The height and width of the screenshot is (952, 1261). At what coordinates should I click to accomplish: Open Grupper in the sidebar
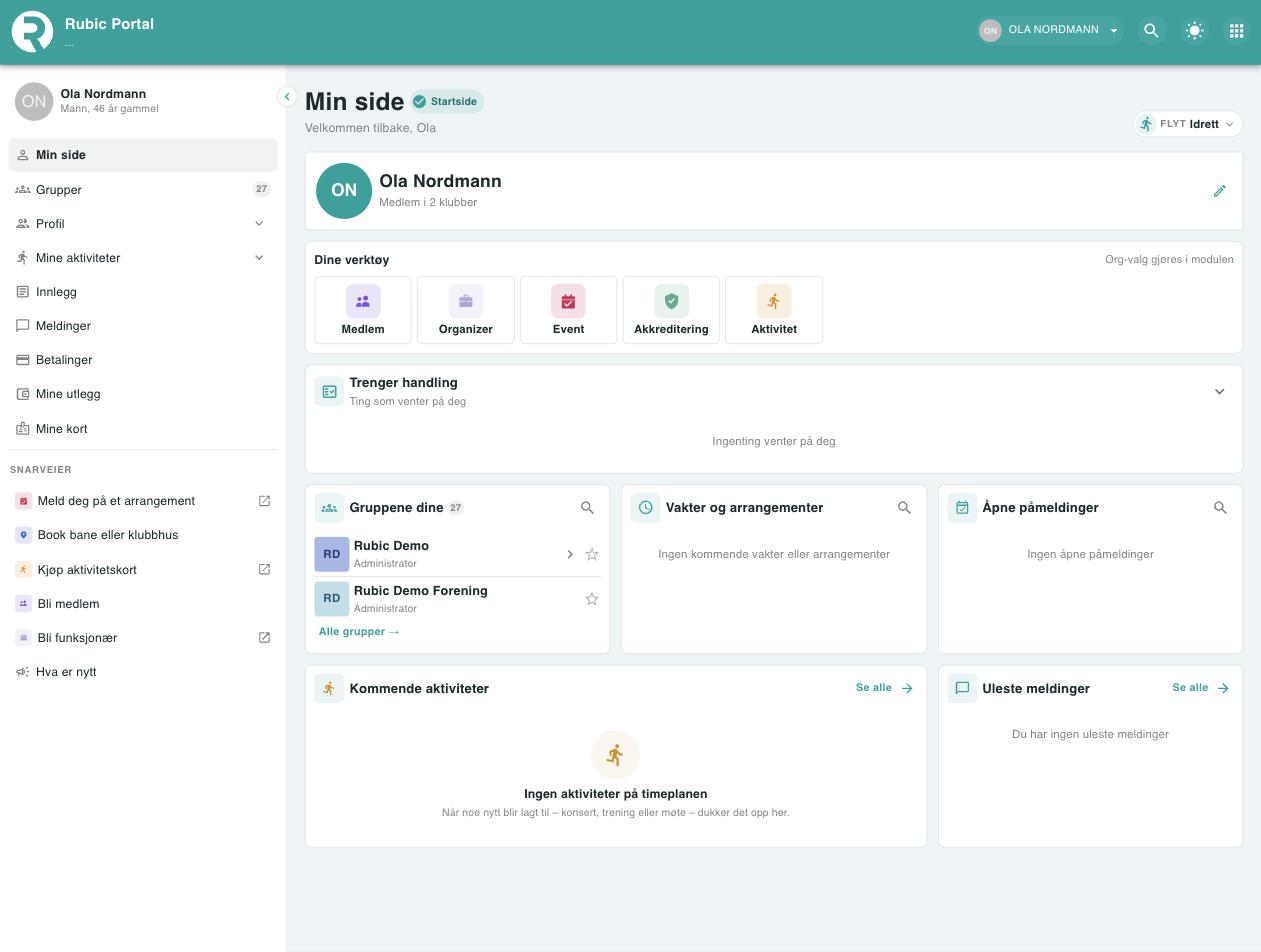coord(143,189)
